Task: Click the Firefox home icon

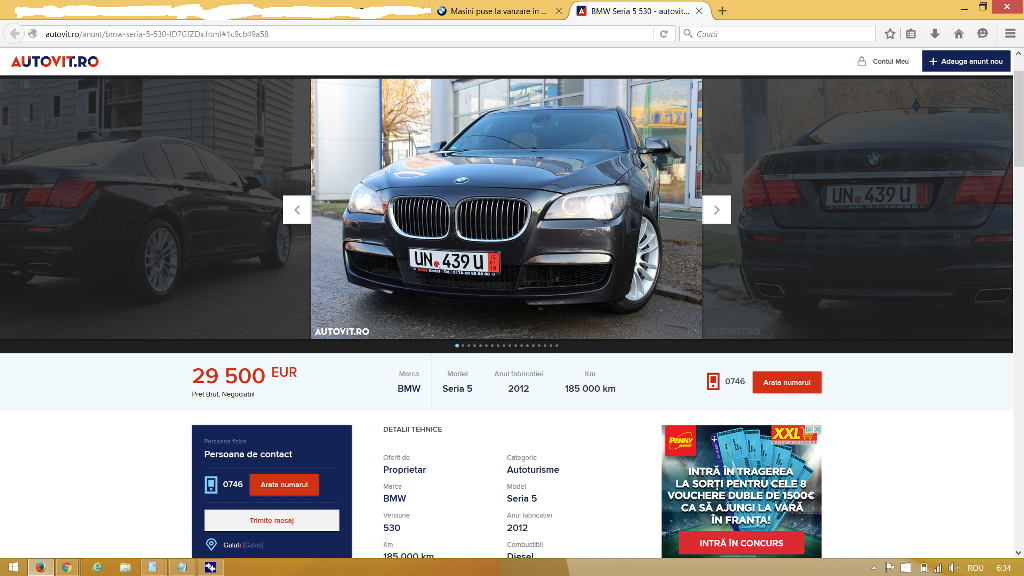Action: pos(958,33)
